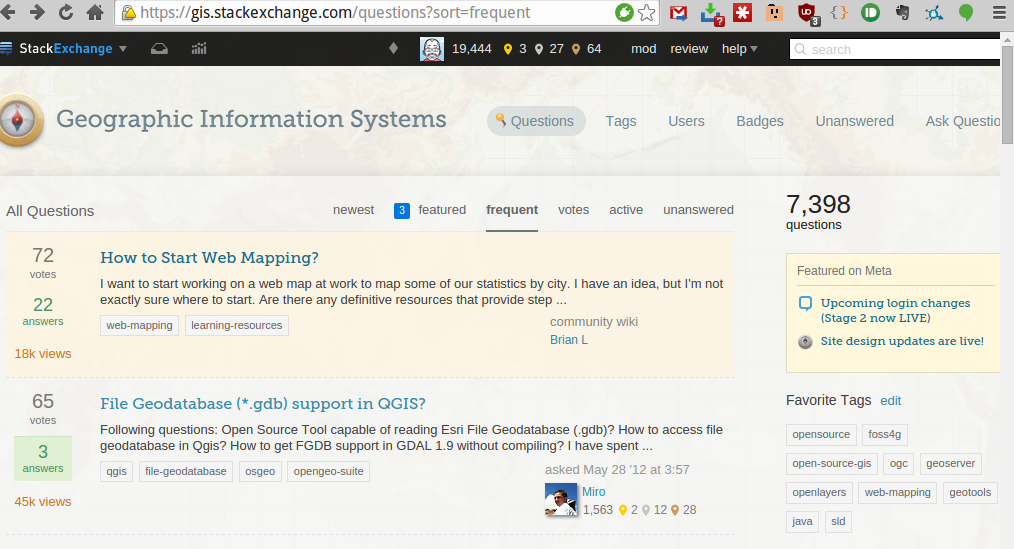This screenshot has width=1014, height=549.
Task: Open 'How to Start Web Mapping?' question
Action: click(x=210, y=257)
